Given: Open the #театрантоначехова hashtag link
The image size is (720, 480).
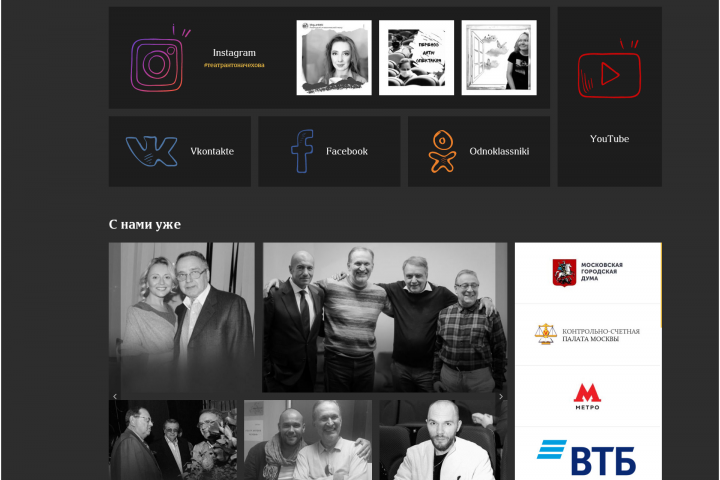Looking at the screenshot, I should tap(234, 65).
